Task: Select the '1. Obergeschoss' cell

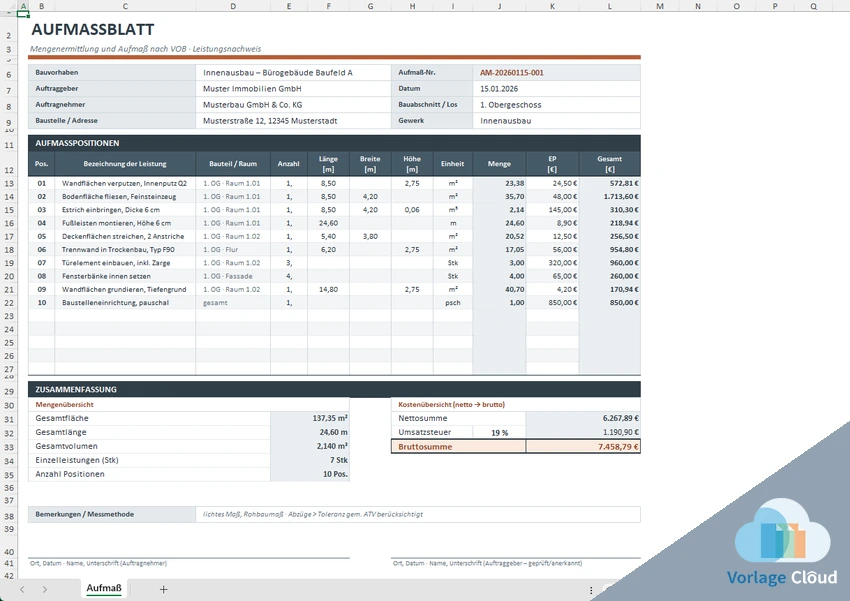Action: [556, 105]
